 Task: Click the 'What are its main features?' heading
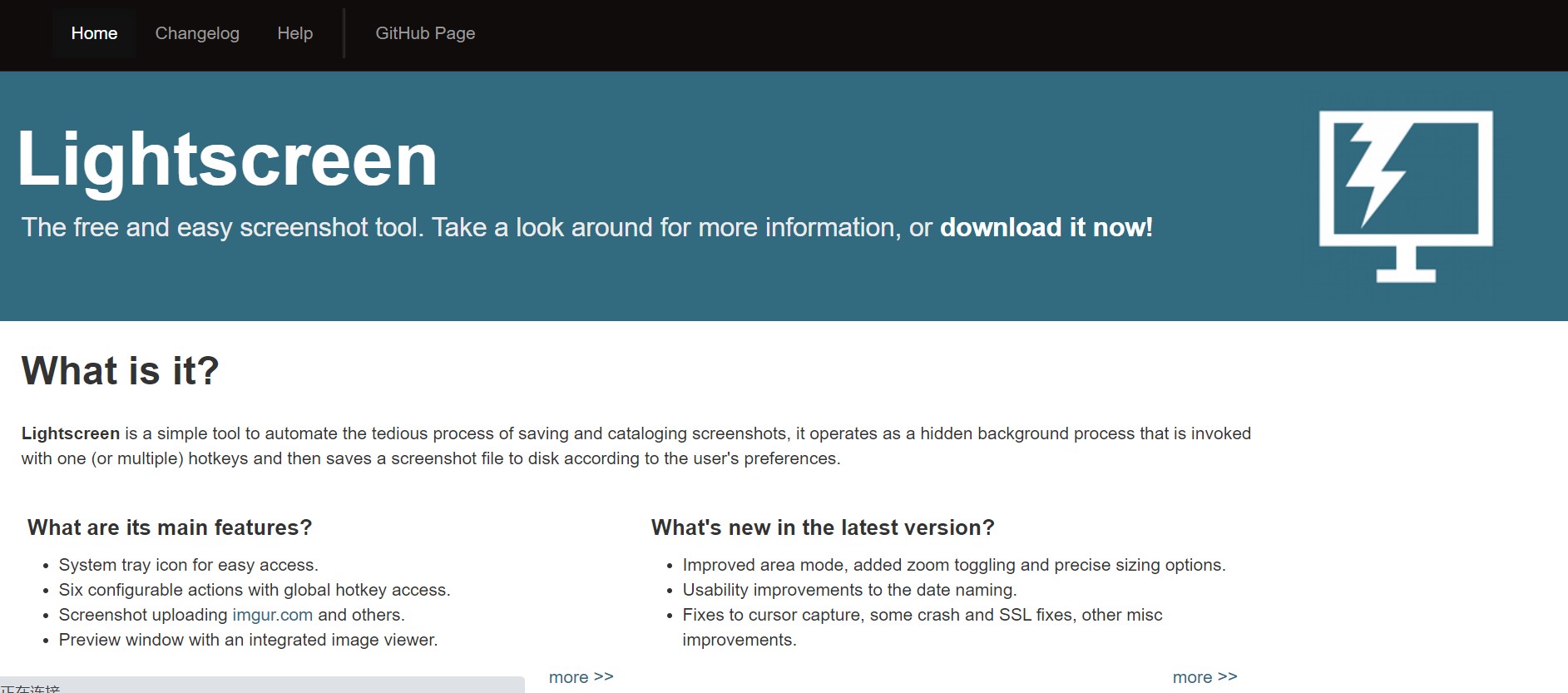point(170,527)
